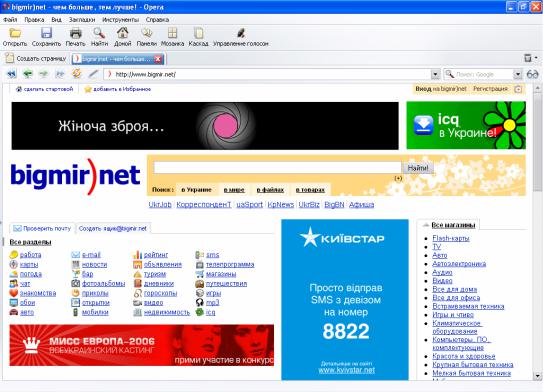Open the Афиша link
543x392 pixels.
361,205
